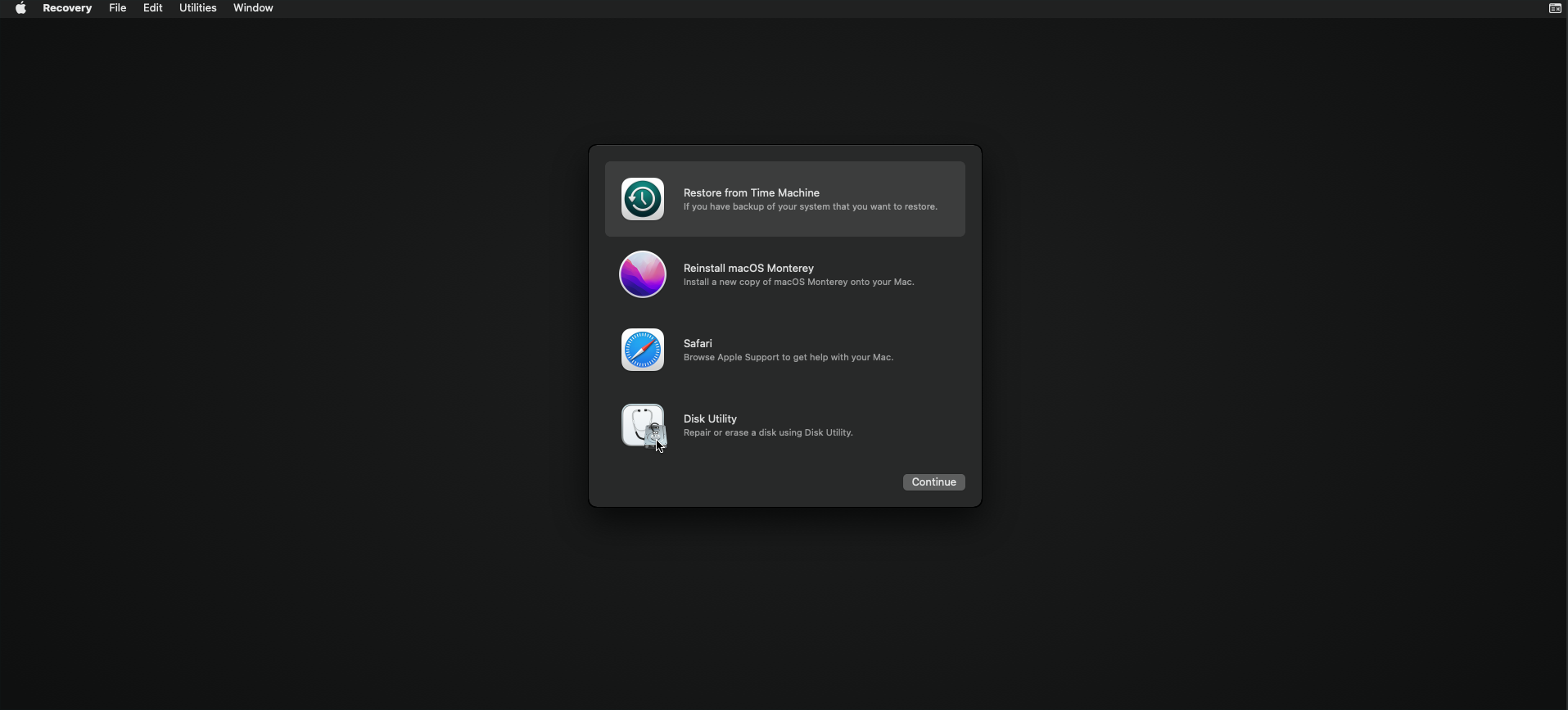The image size is (1568, 710).
Task: Select 'Reinstall macOS Monterey' title text
Action: (x=748, y=269)
